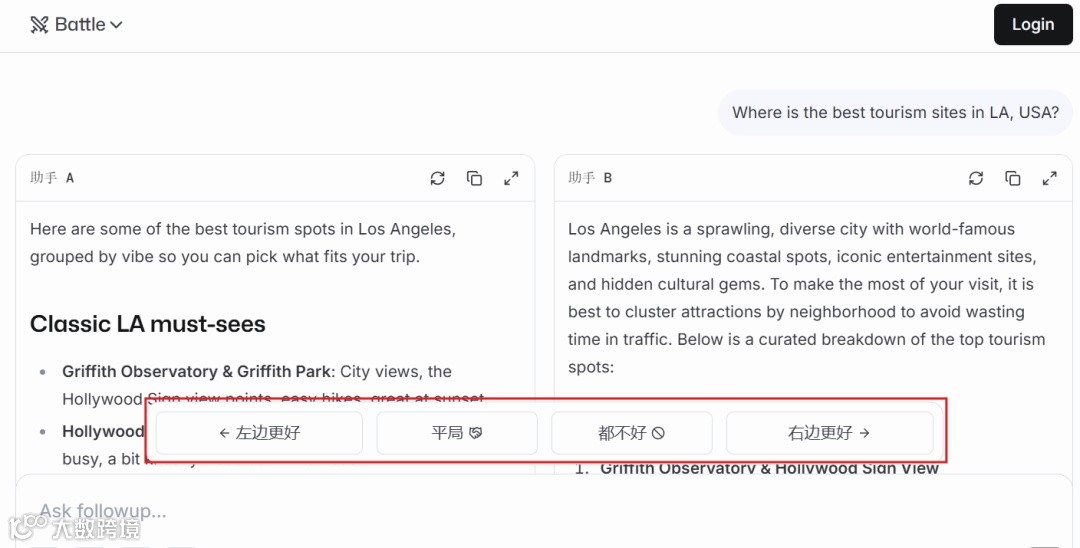Click the user prompt bubble about LA tourism
Screen dimensions: 1080x548
tap(895, 112)
